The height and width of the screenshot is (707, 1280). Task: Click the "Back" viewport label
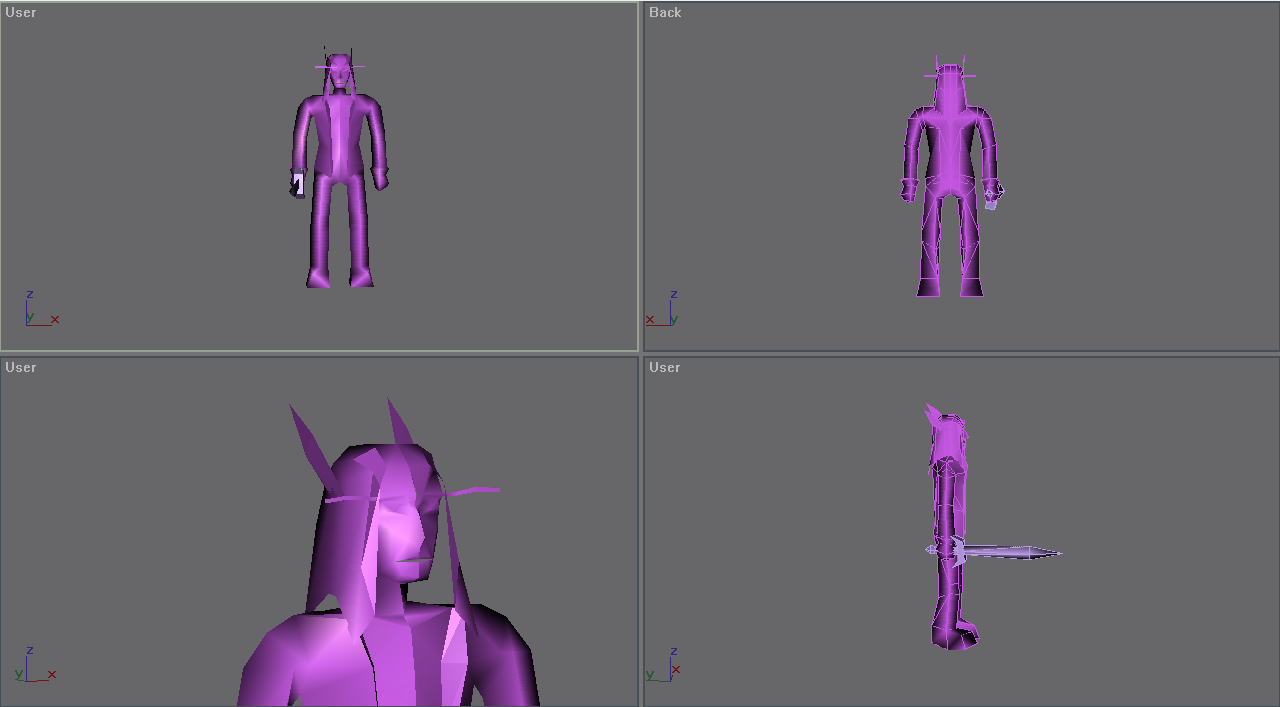[665, 13]
